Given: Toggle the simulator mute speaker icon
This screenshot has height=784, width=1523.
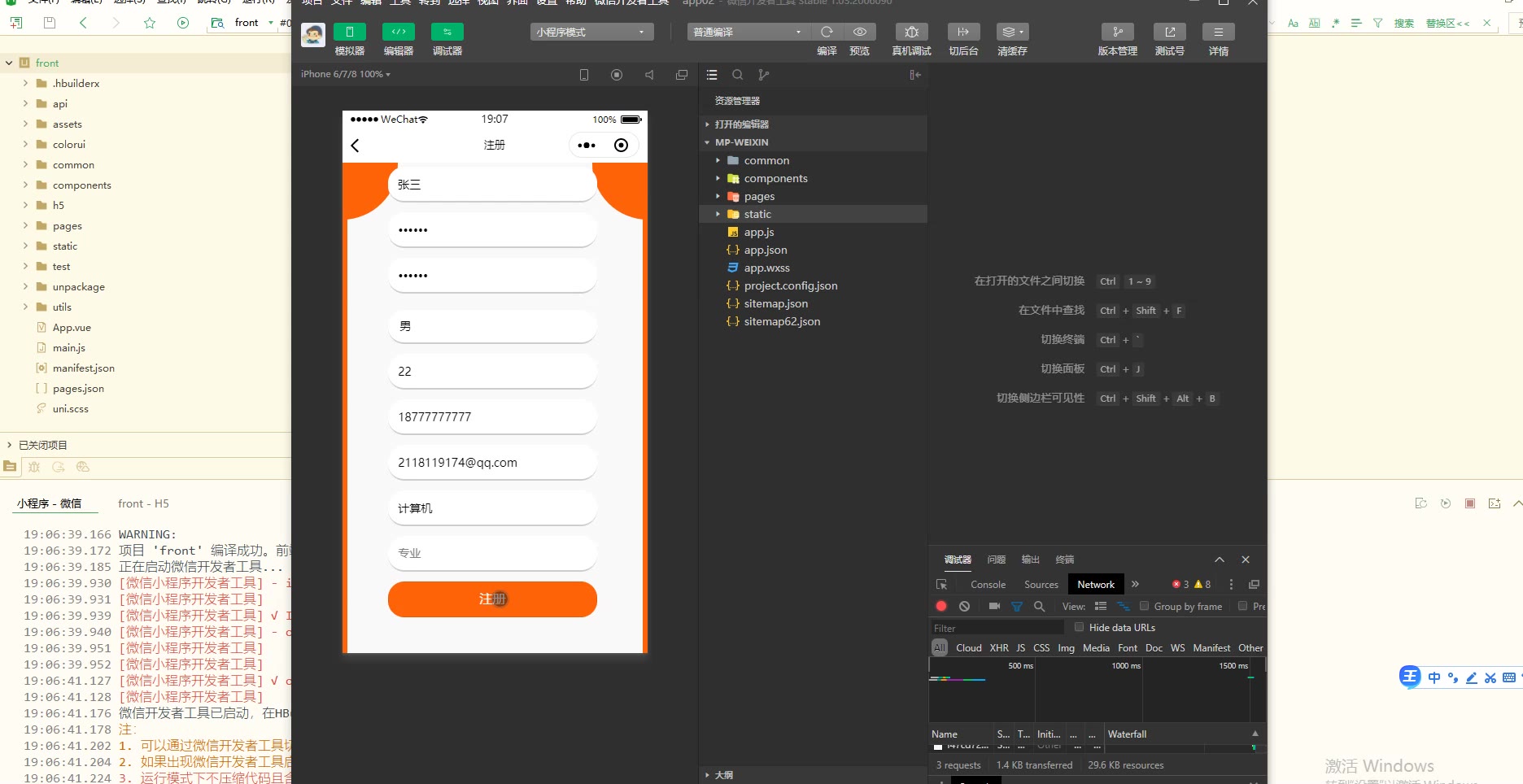Looking at the screenshot, I should [649, 75].
